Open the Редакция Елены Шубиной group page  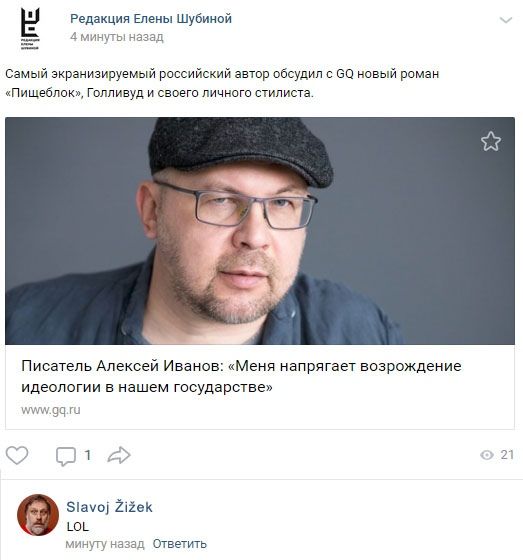pos(151,19)
